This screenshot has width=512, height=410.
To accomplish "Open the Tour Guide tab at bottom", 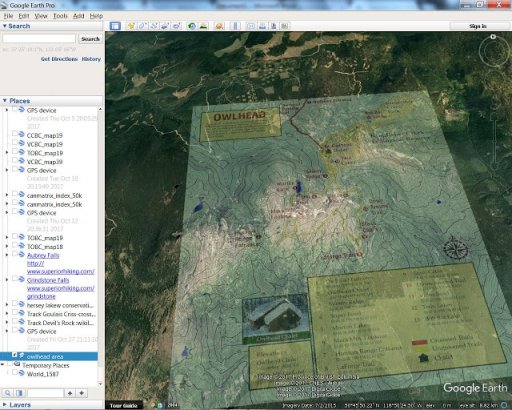I will pyautogui.click(x=124, y=405).
